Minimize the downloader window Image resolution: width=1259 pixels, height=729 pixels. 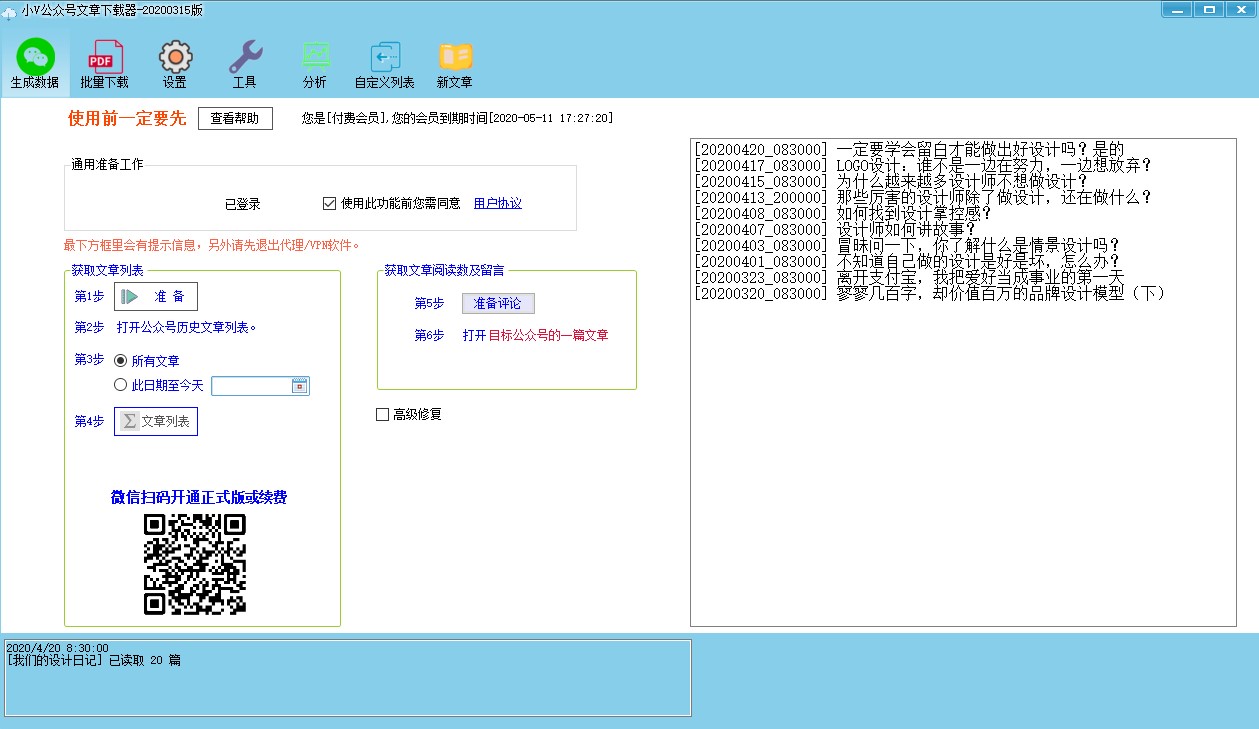1176,9
